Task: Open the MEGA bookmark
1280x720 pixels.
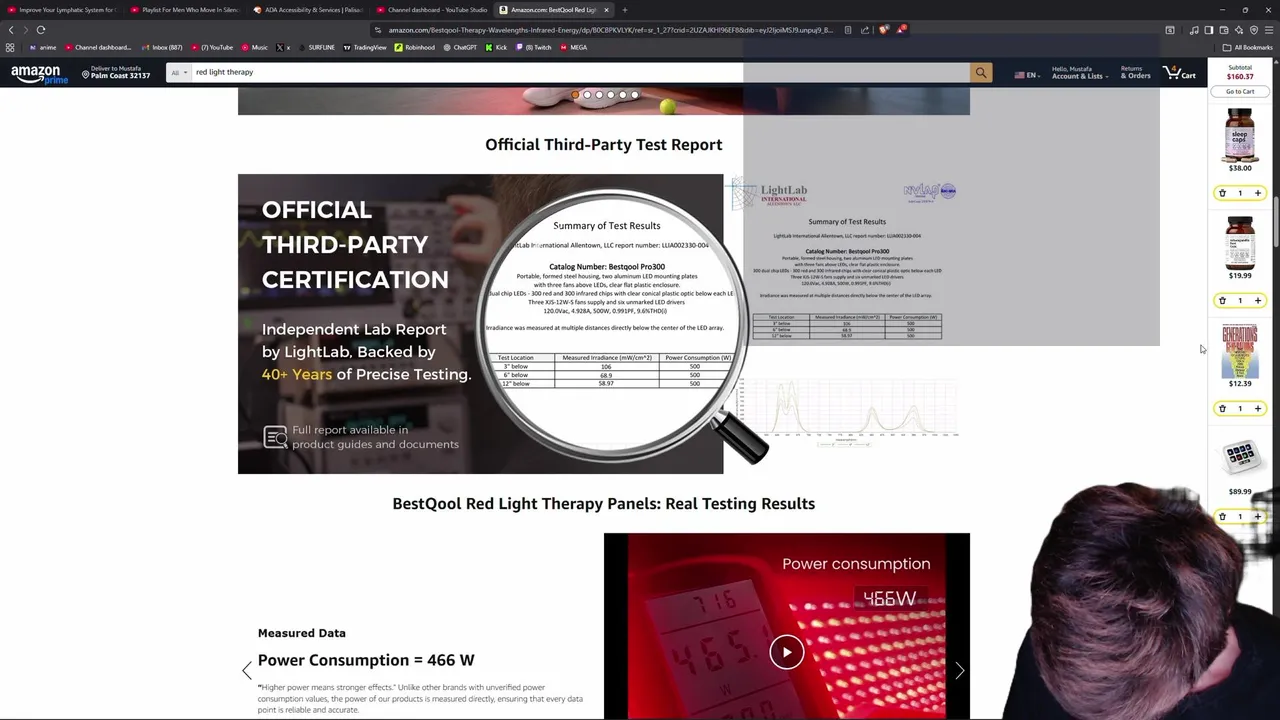Action: [574, 47]
